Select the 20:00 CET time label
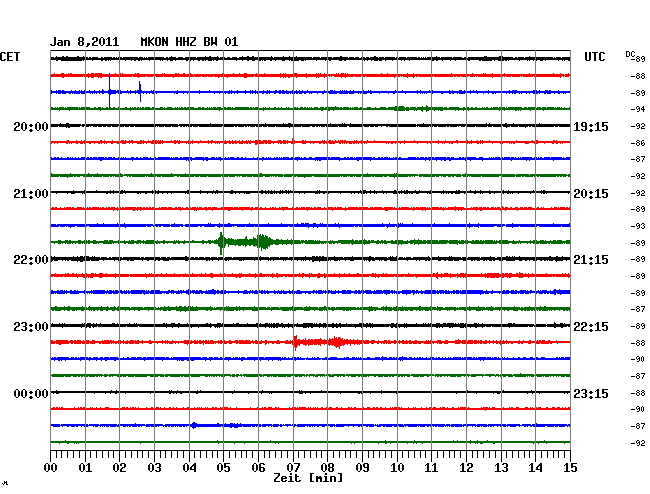650x494 pixels. (x=31, y=126)
